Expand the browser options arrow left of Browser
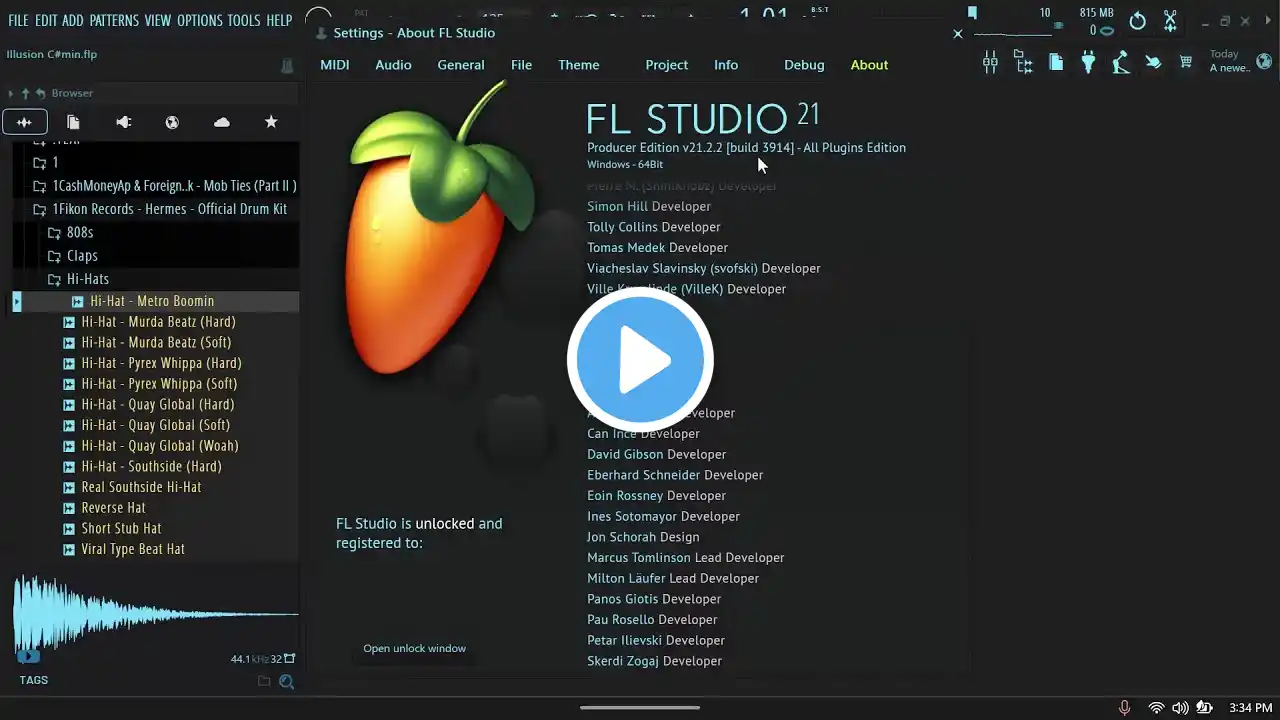This screenshot has width=1280, height=720. [10, 93]
